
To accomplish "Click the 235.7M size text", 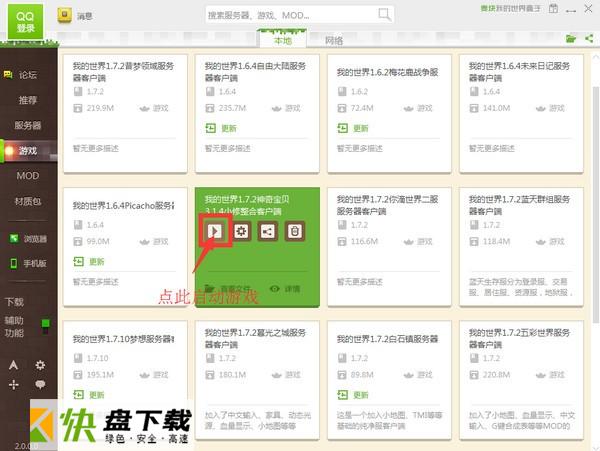I will pyautogui.click(x=232, y=108).
